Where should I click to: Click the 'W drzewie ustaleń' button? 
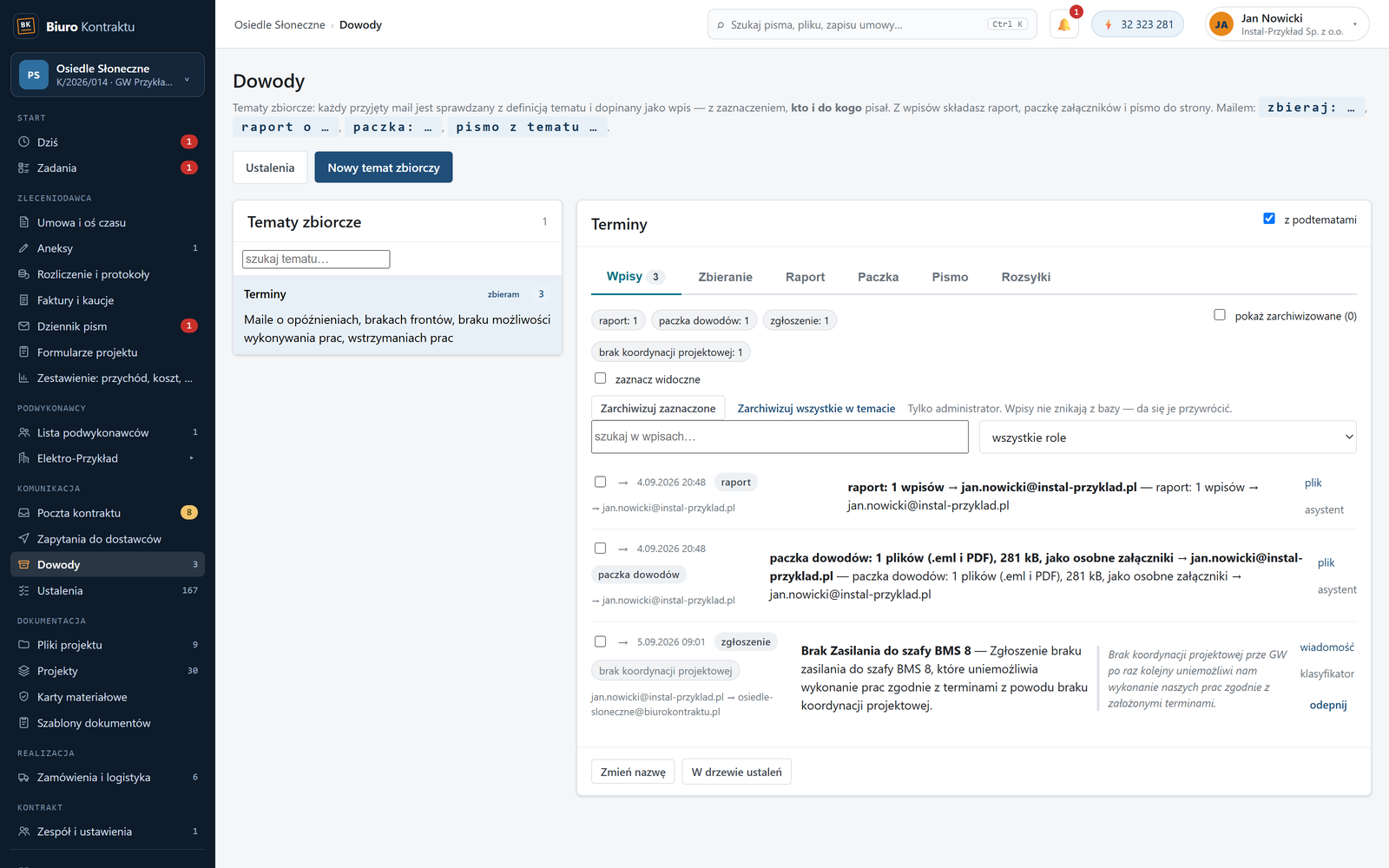click(736, 772)
